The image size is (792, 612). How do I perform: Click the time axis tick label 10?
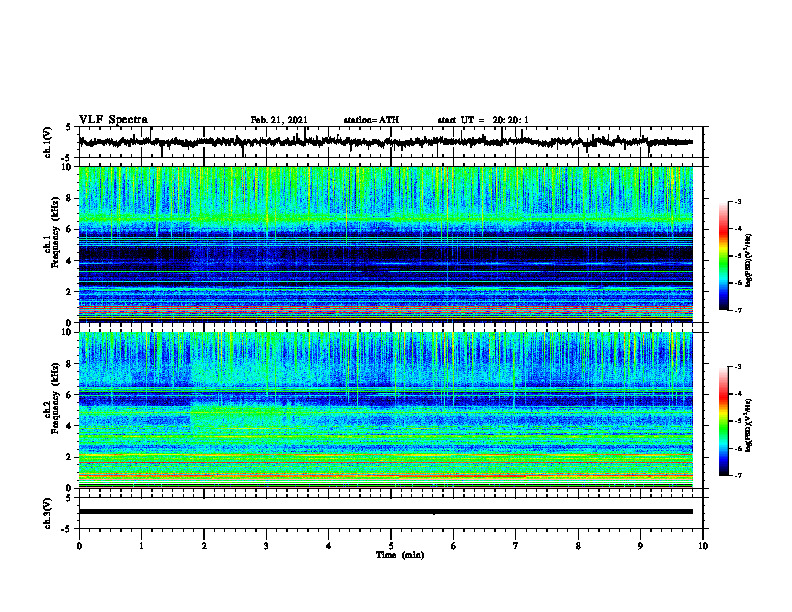[x=703, y=546]
